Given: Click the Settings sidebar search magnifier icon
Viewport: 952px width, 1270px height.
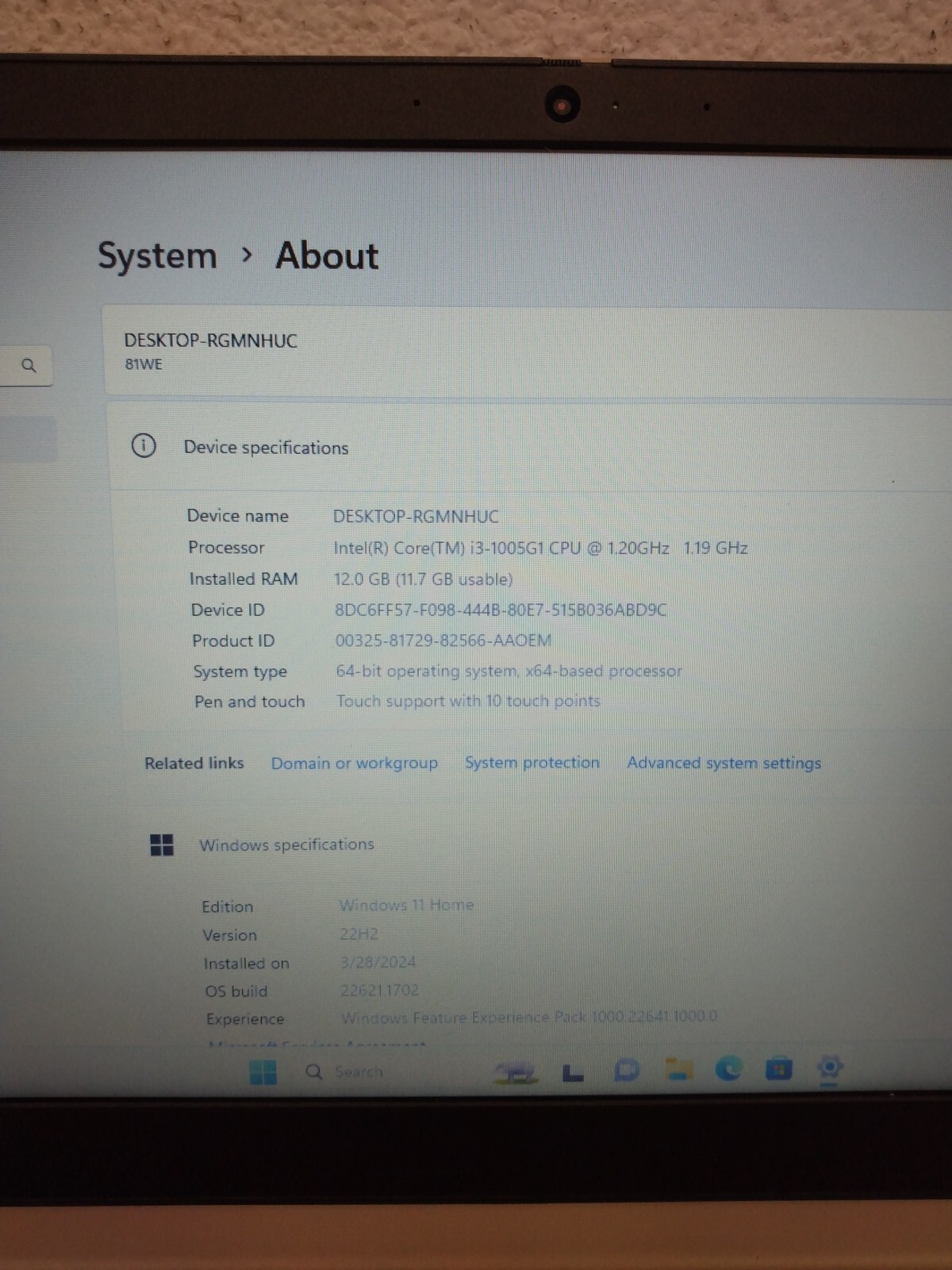Looking at the screenshot, I should tap(29, 366).
